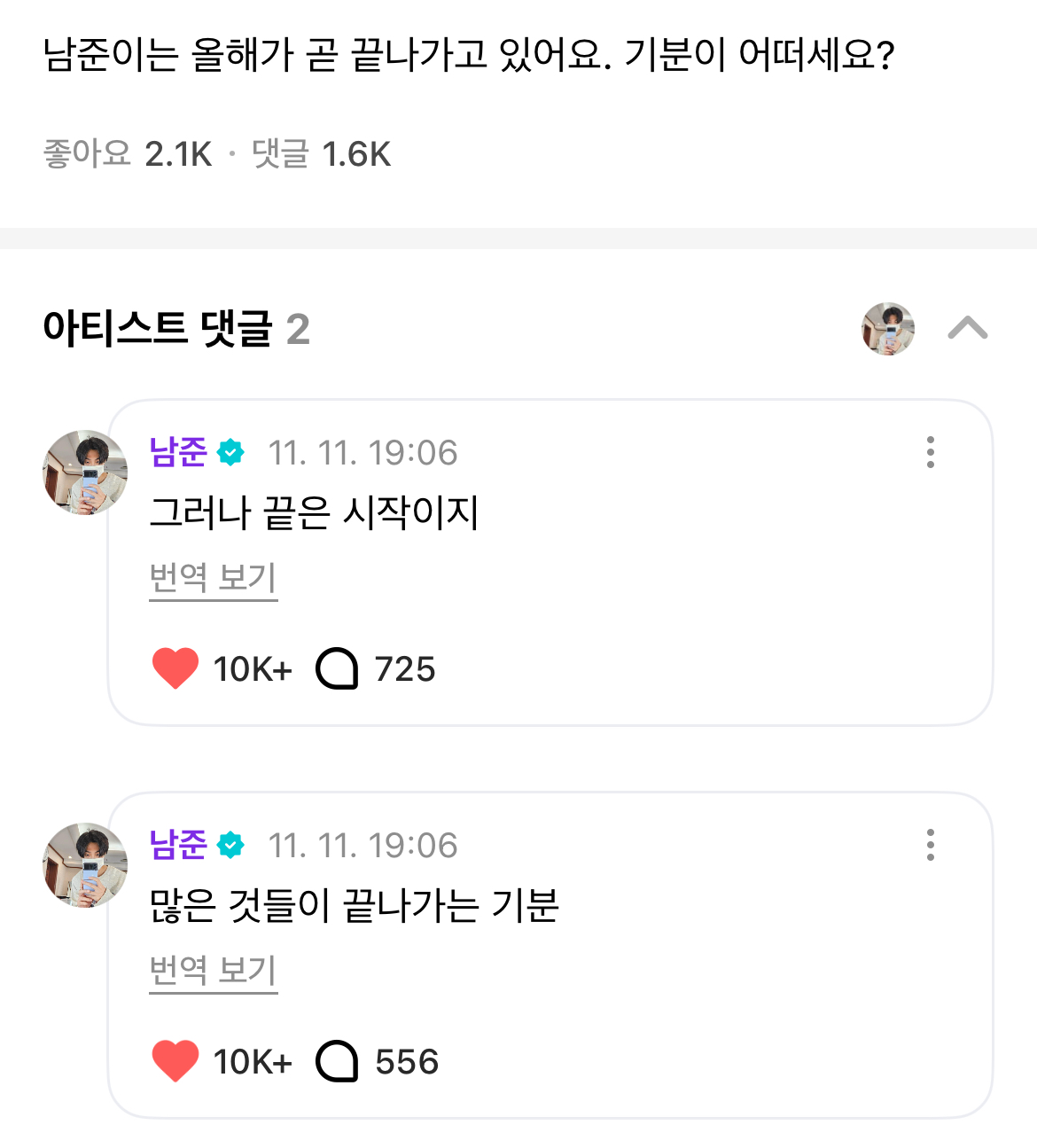Click 번역 보기 under second comment
This screenshot has width=1037, height=1148.
tap(213, 971)
